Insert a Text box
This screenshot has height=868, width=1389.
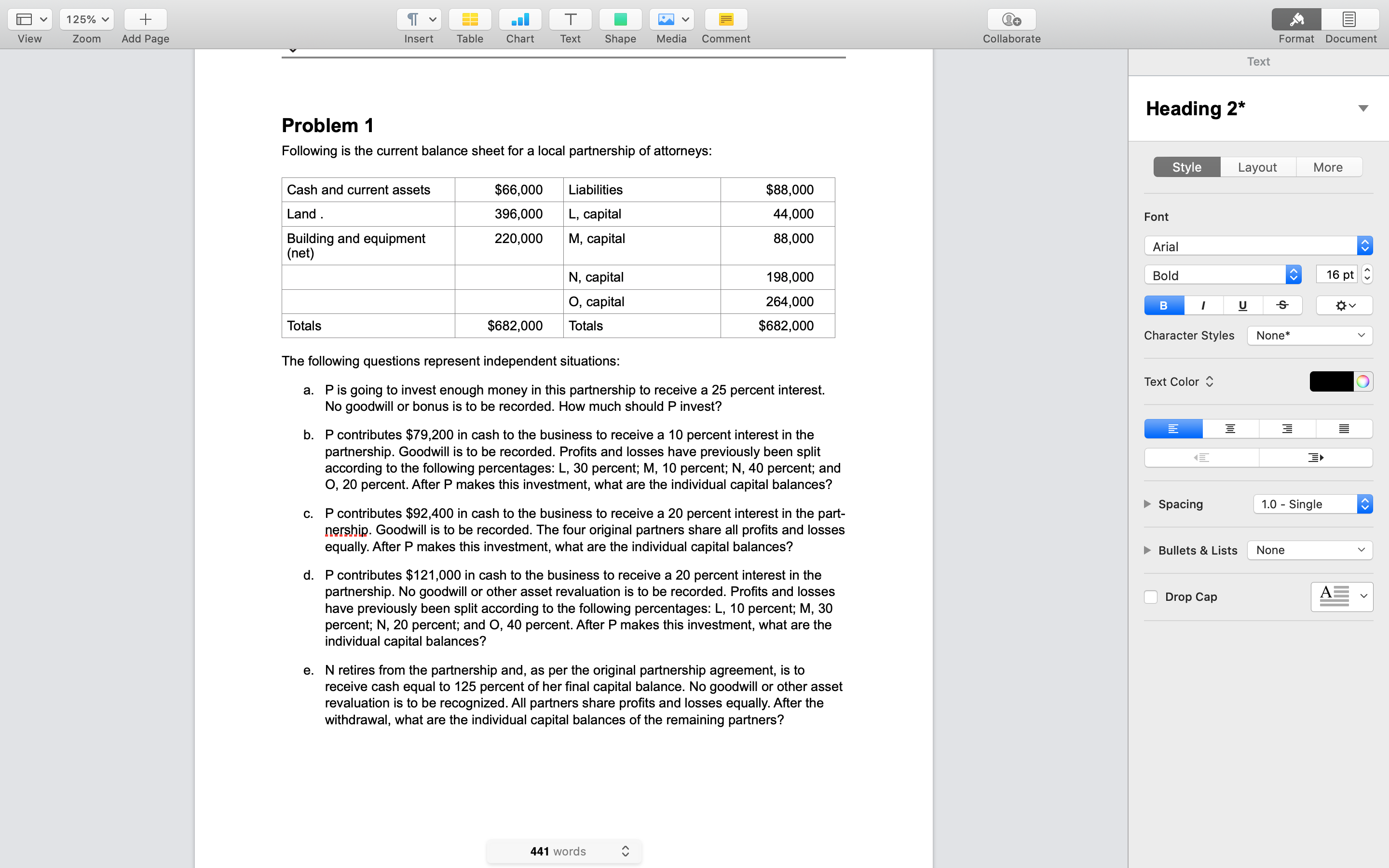coord(570,19)
